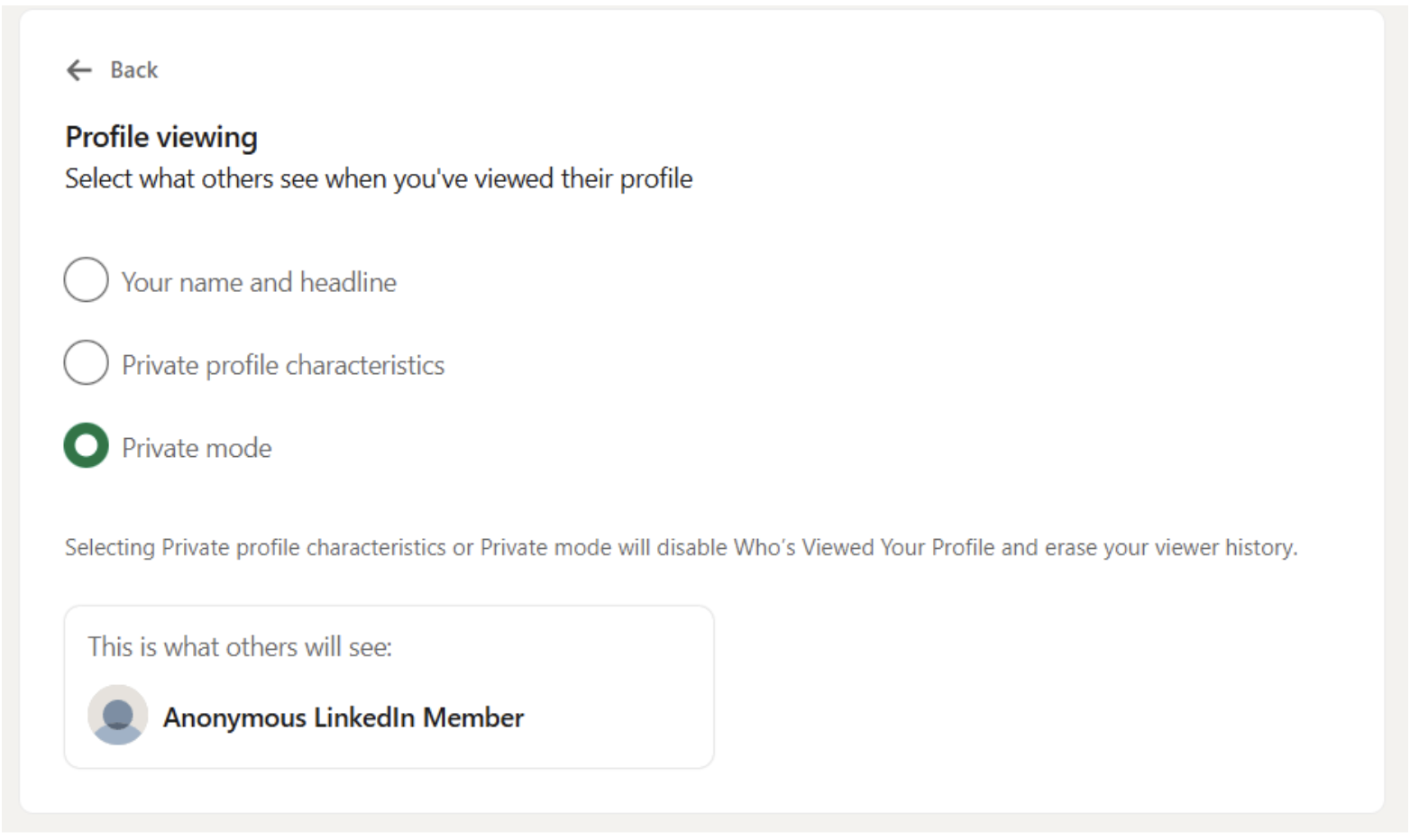1410x840 pixels.
Task: Click the Private mode label text
Action: [197, 447]
